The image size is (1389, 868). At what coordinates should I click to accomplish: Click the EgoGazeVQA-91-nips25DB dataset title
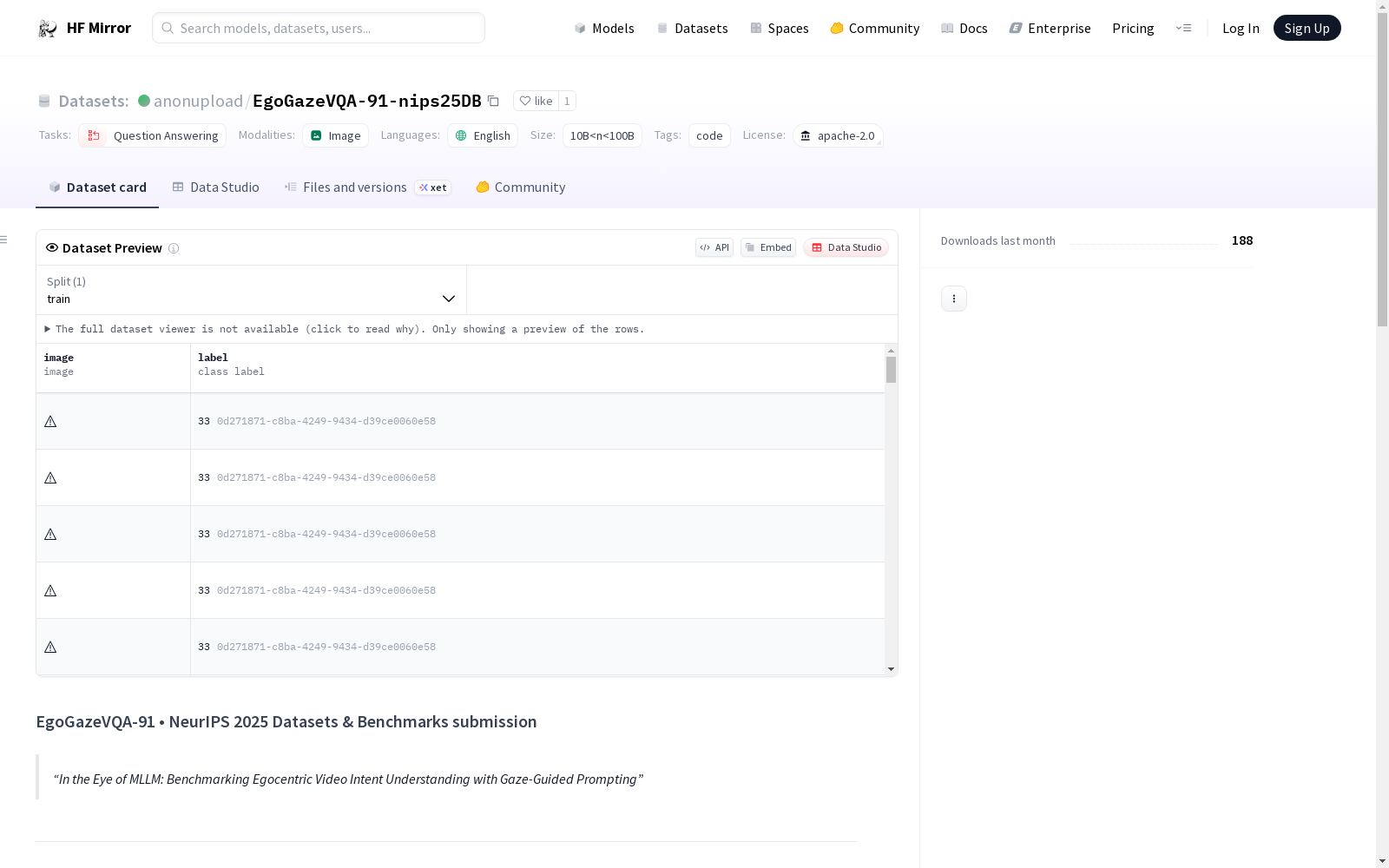tap(367, 101)
